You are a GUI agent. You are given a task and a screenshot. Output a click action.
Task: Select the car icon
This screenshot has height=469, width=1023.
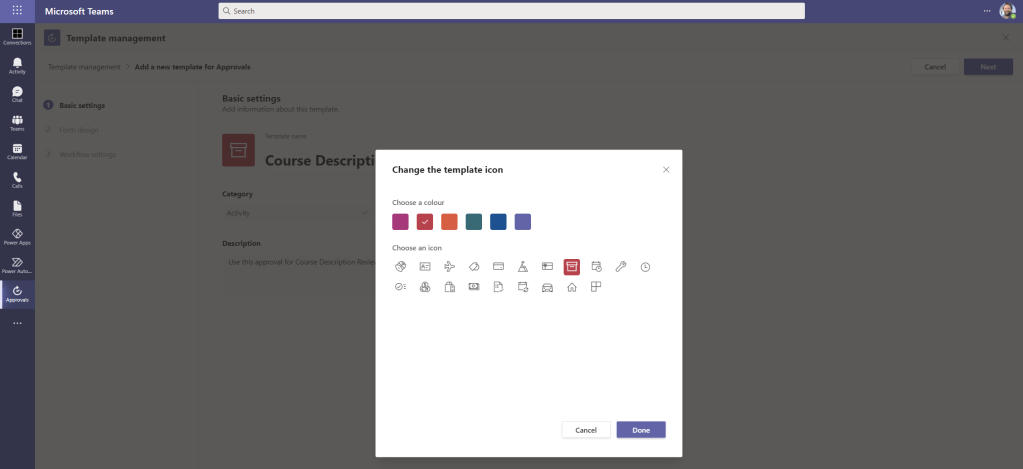click(x=547, y=288)
